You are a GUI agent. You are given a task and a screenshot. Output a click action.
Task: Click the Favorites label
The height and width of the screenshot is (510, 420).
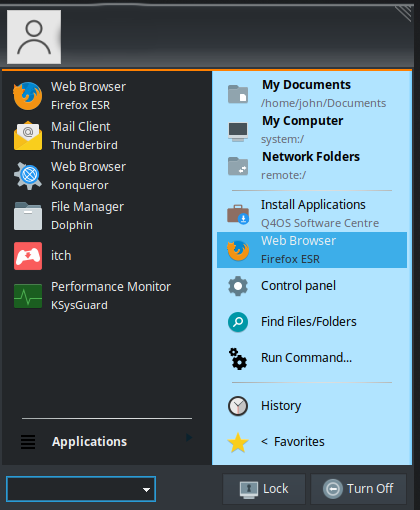(x=299, y=442)
